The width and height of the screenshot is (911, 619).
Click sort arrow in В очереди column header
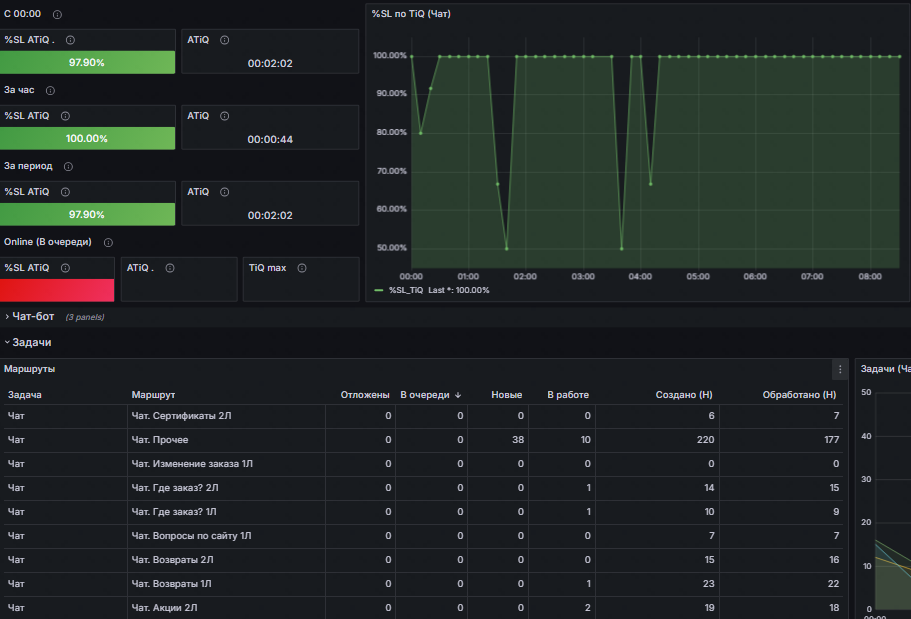pos(458,395)
